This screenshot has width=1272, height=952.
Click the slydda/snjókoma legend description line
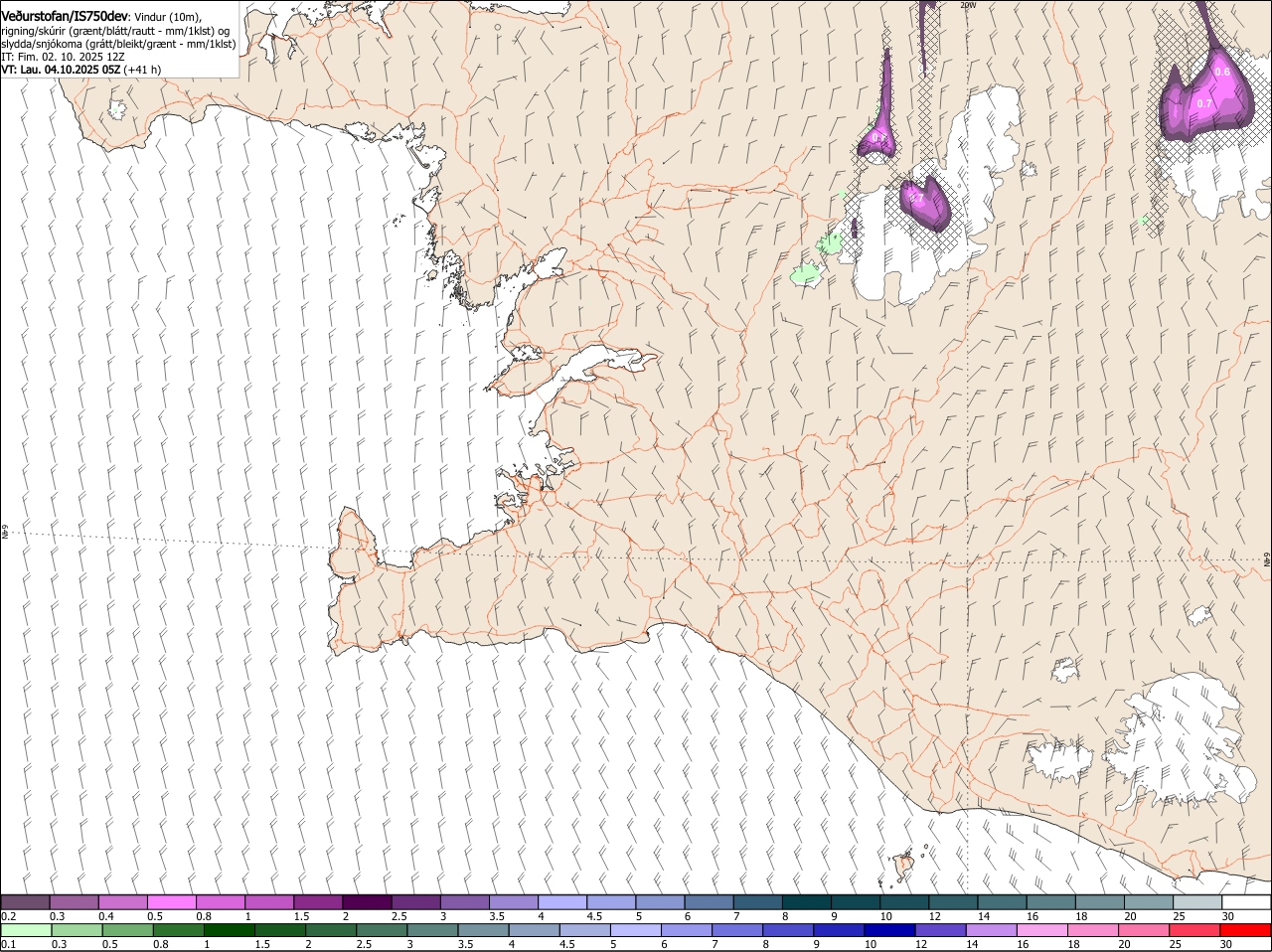(118, 44)
